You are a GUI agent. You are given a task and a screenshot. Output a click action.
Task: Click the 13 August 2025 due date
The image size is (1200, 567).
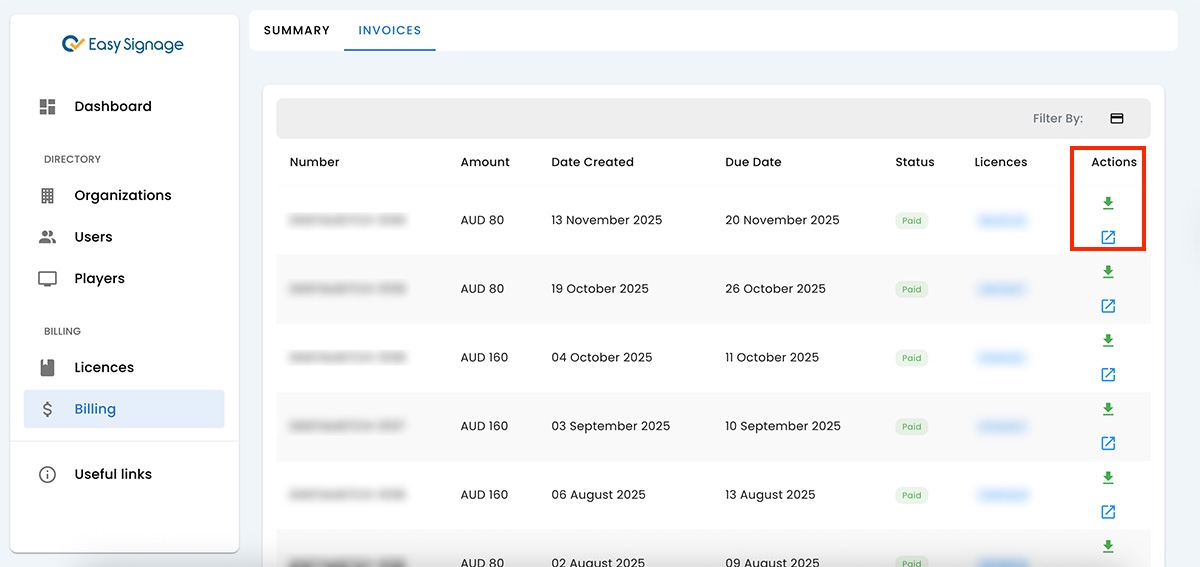[x=770, y=494]
